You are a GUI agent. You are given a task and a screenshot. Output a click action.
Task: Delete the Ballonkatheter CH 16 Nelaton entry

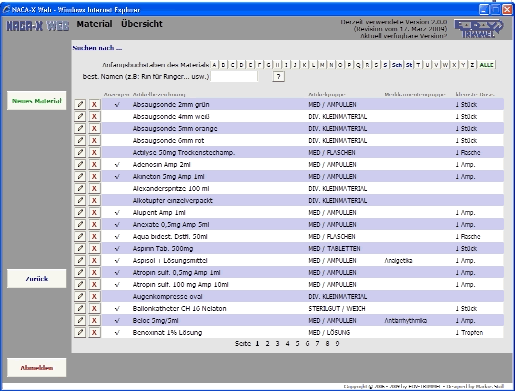tap(94, 309)
